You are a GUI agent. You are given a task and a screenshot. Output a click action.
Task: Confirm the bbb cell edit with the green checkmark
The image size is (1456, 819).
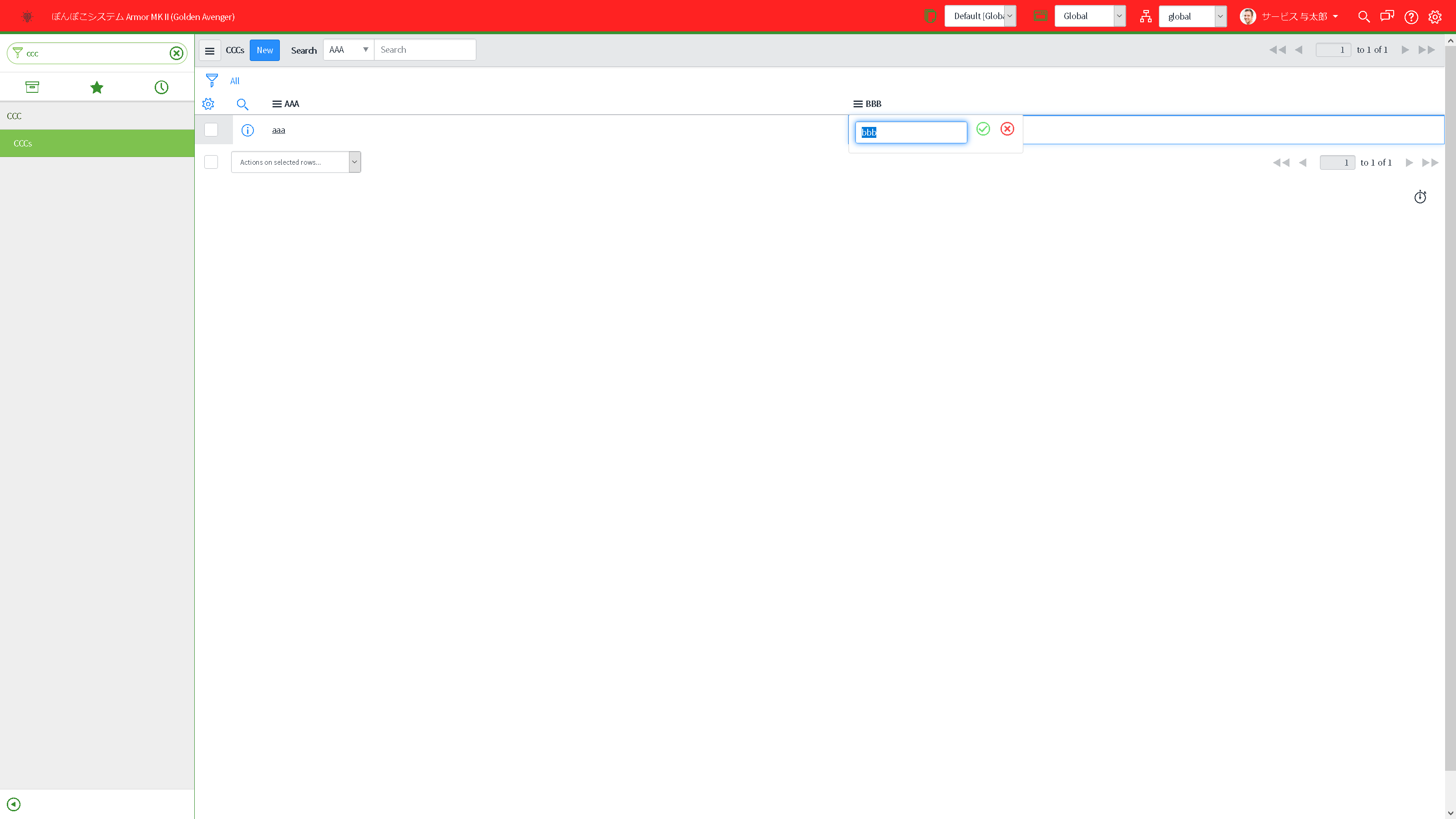point(983,129)
